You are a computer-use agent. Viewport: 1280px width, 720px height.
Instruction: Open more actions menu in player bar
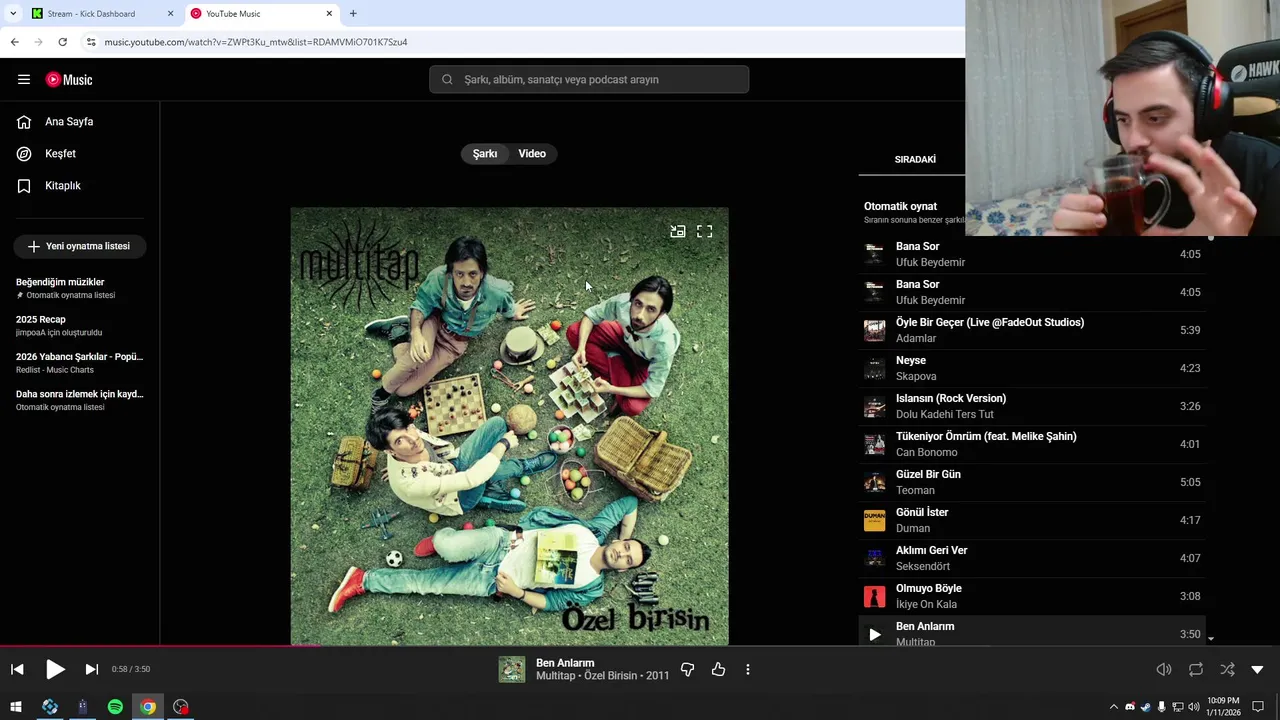(x=748, y=669)
